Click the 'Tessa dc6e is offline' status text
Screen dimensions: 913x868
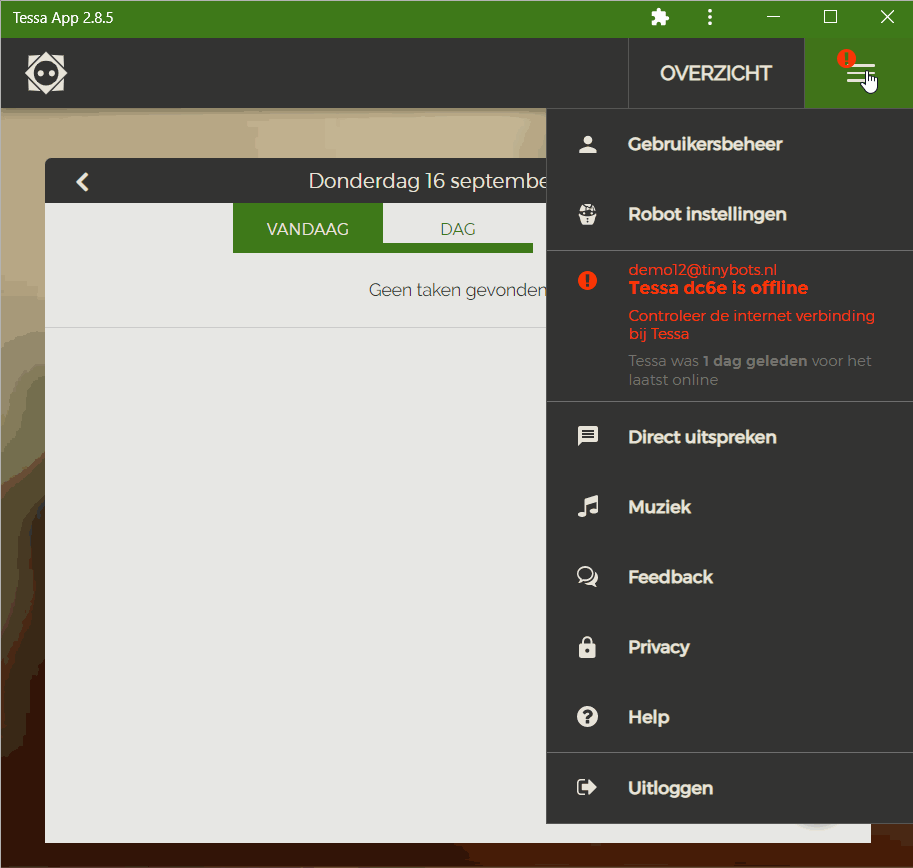coord(719,288)
